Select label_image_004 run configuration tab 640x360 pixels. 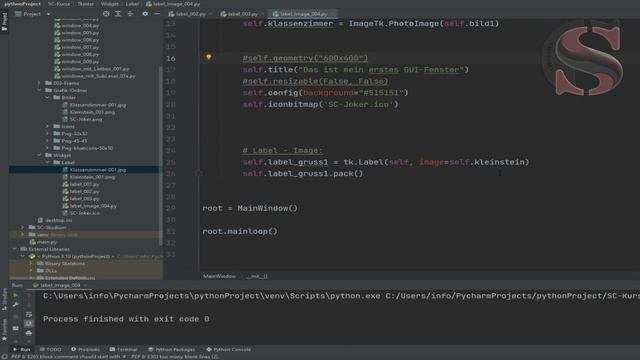(58, 285)
